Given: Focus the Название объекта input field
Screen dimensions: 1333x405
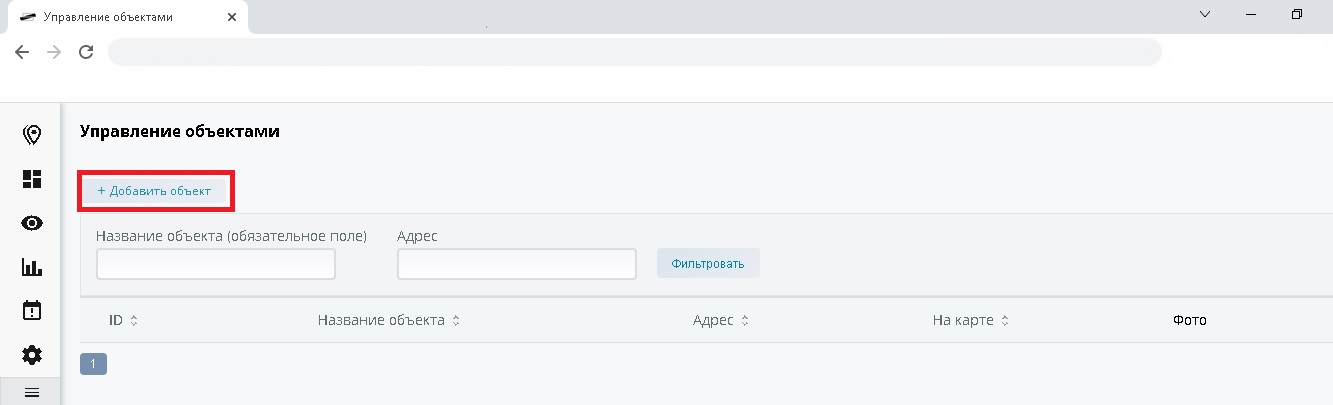Looking at the screenshot, I should (215, 264).
